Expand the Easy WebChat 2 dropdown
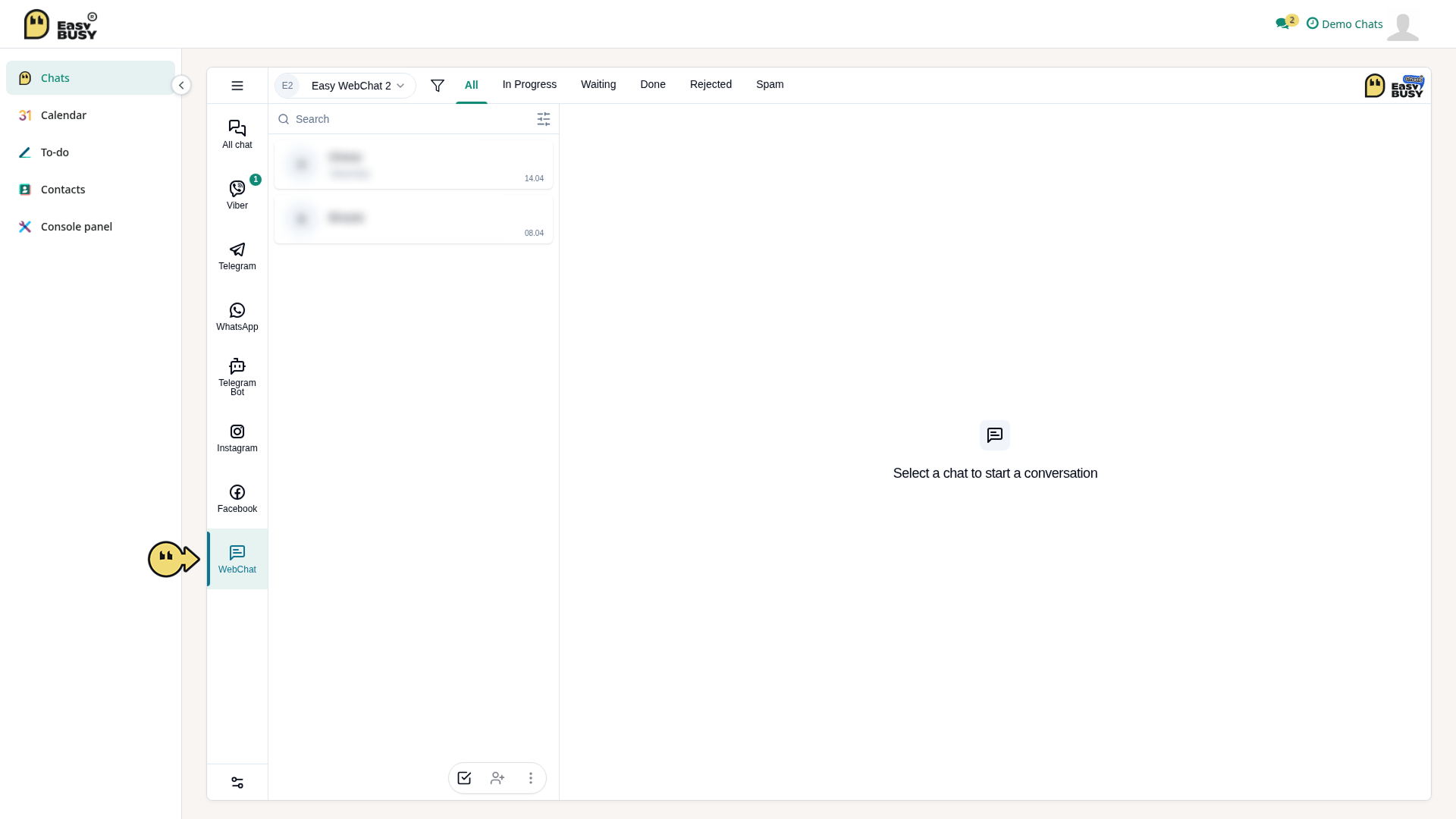Image resolution: width=1456 pixels, height=819 pixels. tap(345, 86)
